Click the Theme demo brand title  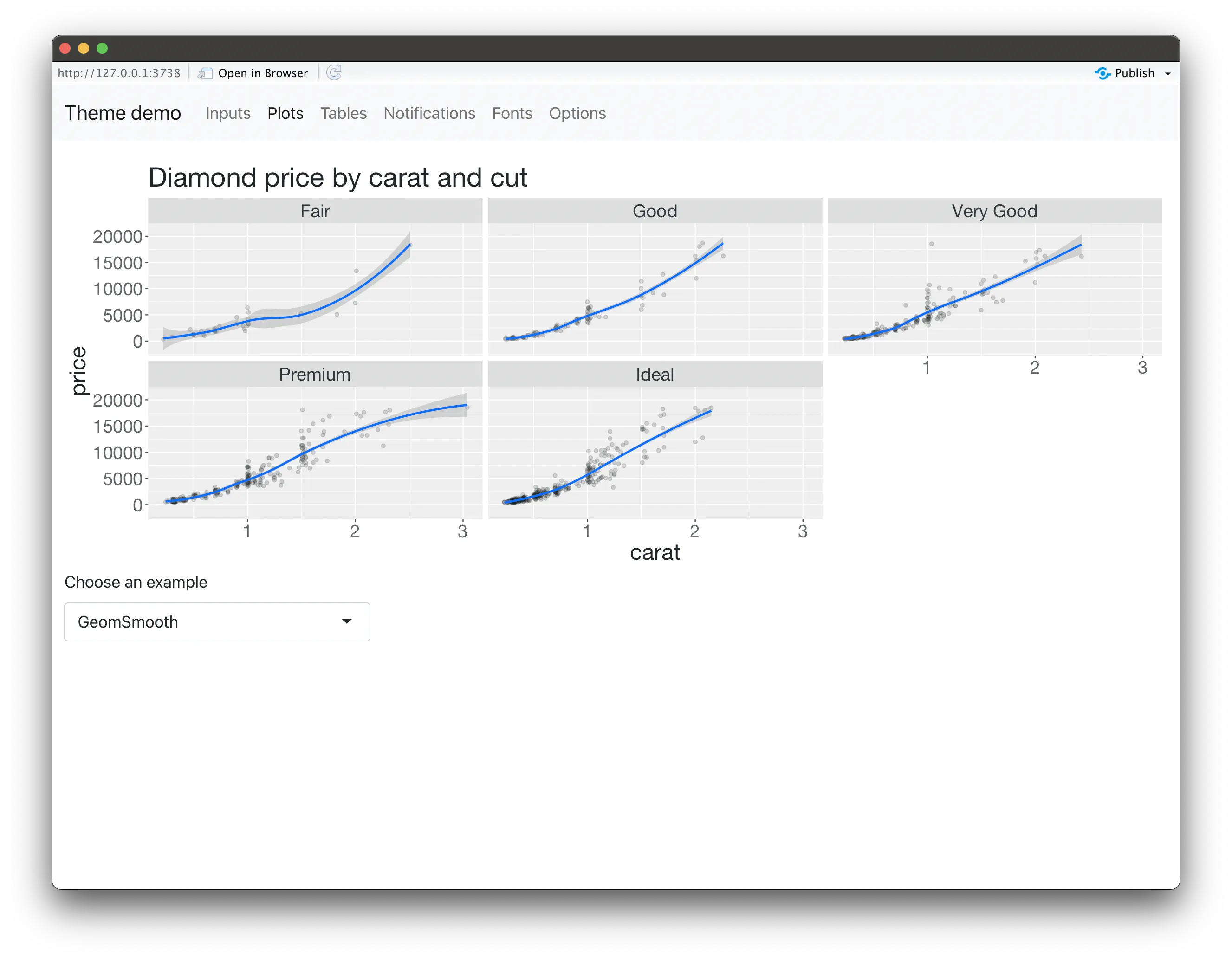coord(123,113)
